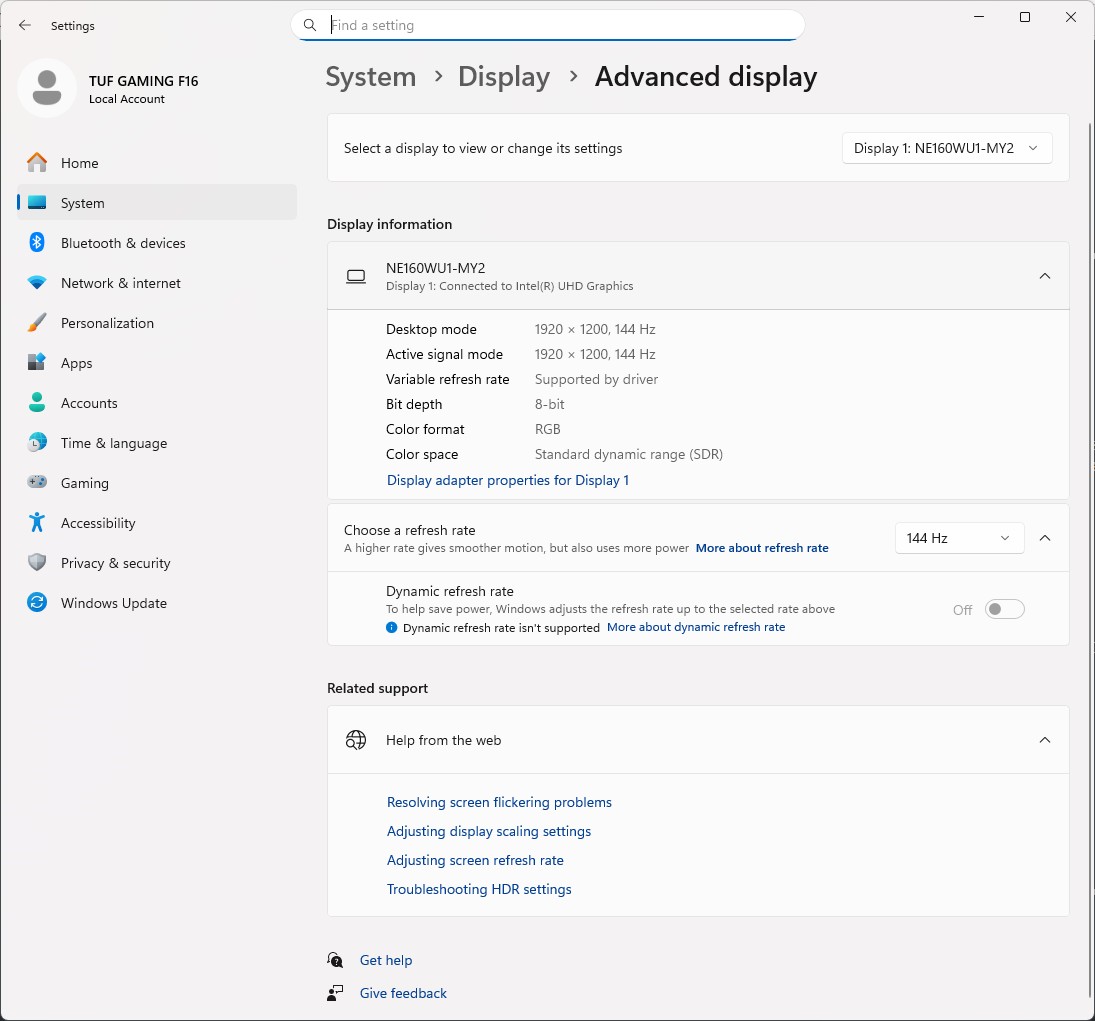Open More about dynamic refresh rate link
1095x1021 pixels.
(x=696, y=626)
